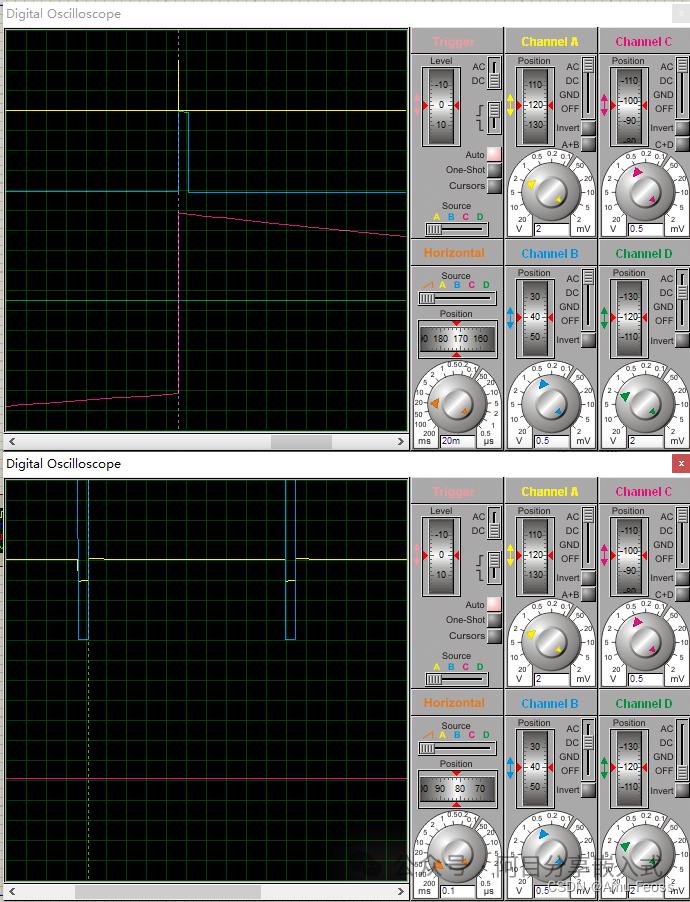690x902 pixels.
Task: Click lower scope scrollbar left arrow
Action: coord(12,891)
